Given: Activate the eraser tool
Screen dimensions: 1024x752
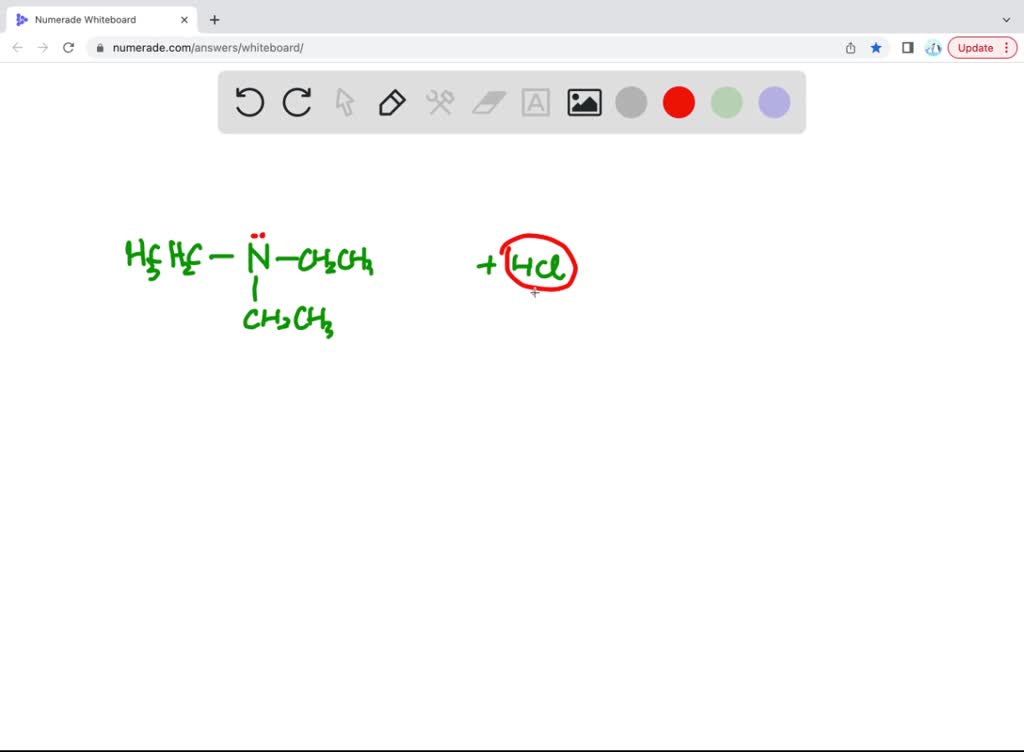Looking at the screenshot, I should pos(488,102).
